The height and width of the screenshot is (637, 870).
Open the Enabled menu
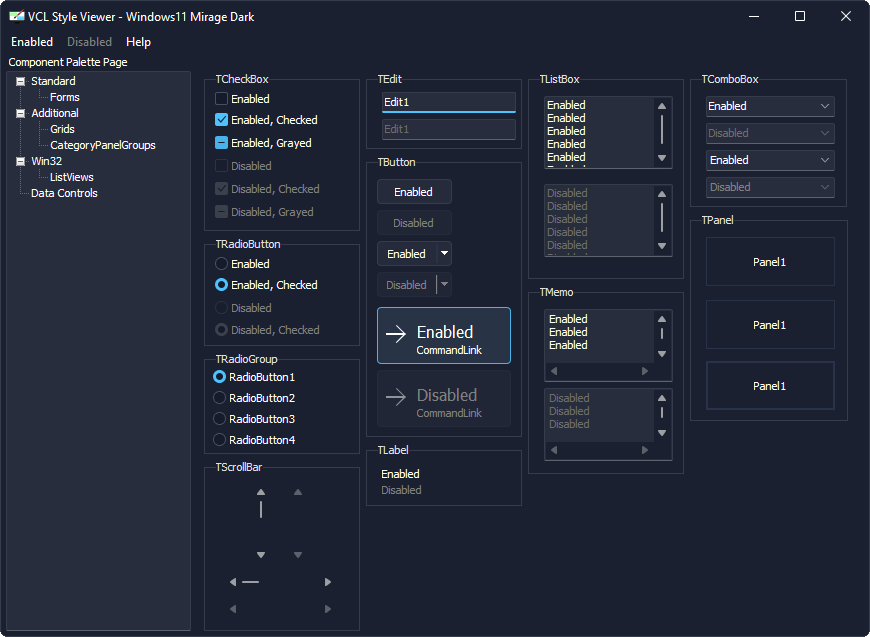[x=32, y=42]
